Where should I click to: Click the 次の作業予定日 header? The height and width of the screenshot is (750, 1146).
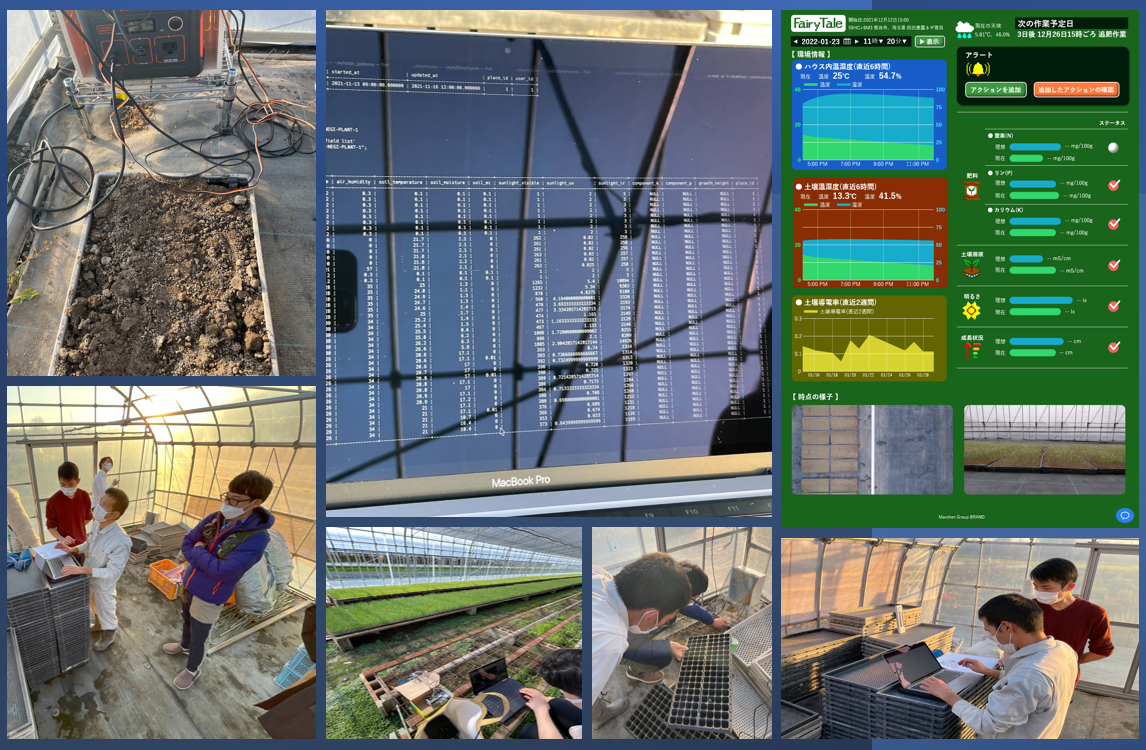1045,23
